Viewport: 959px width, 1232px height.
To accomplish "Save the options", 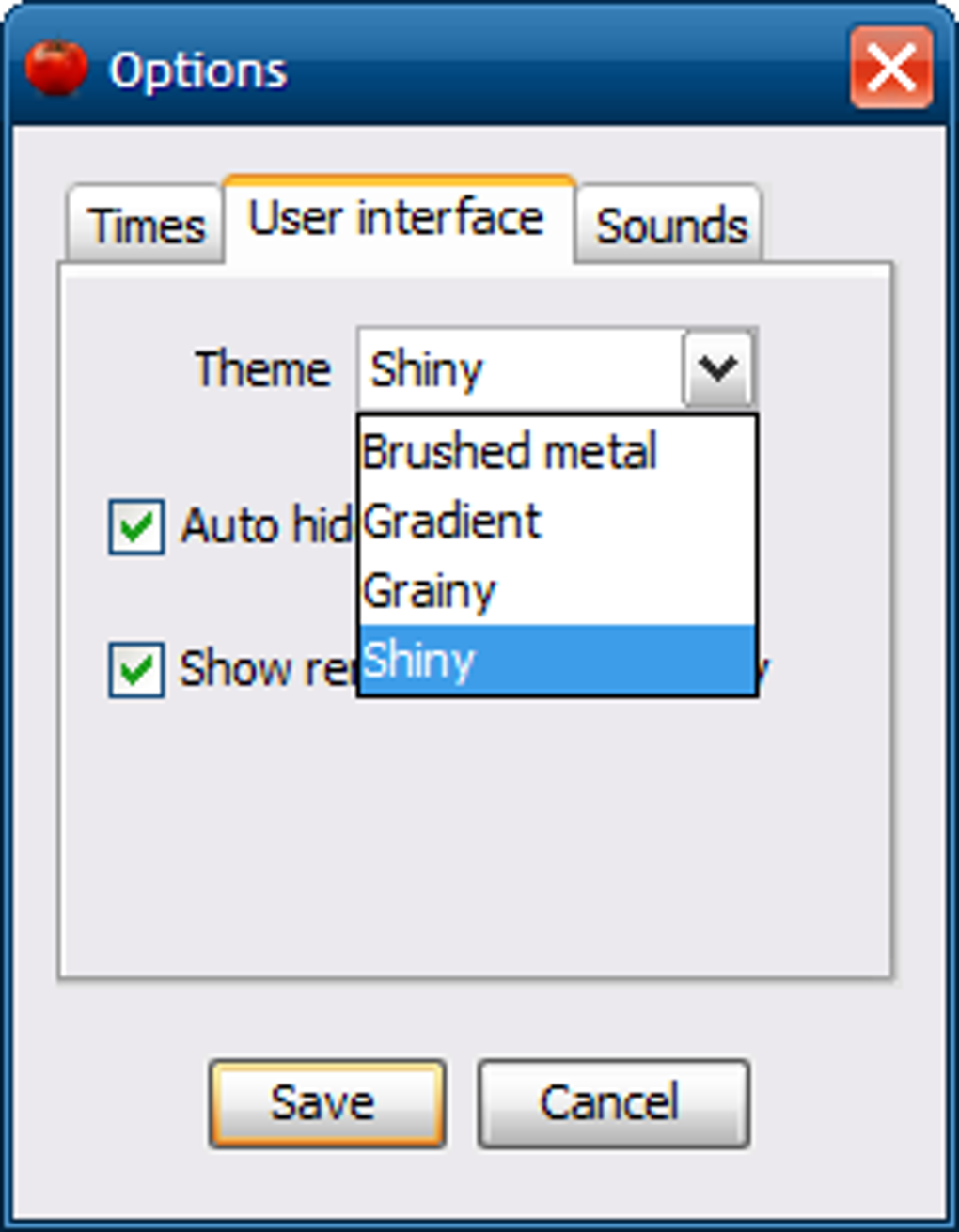I will [327, 1103].
